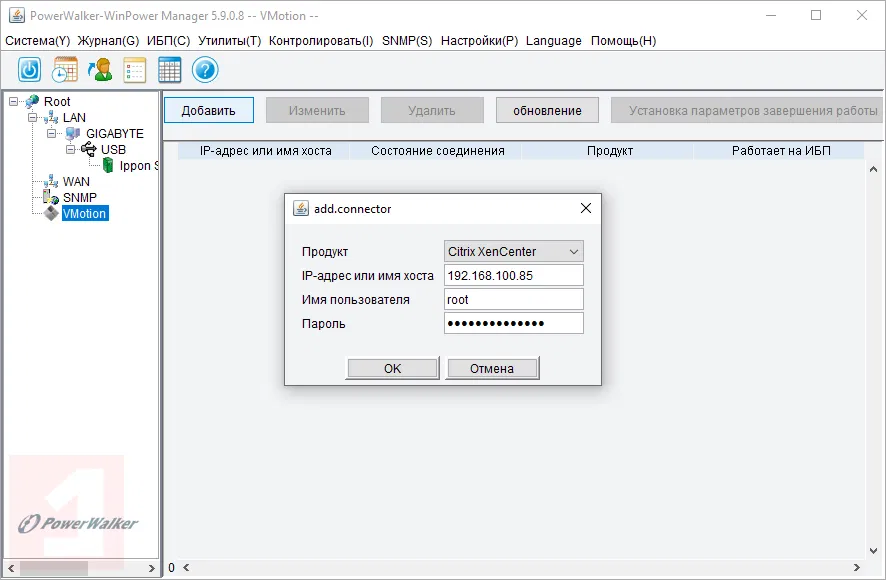Image resolution: width=886 pixels, height=580 pixels.
Task: Click the table horizontal scroll left arrow
Action: coord(186,567)
